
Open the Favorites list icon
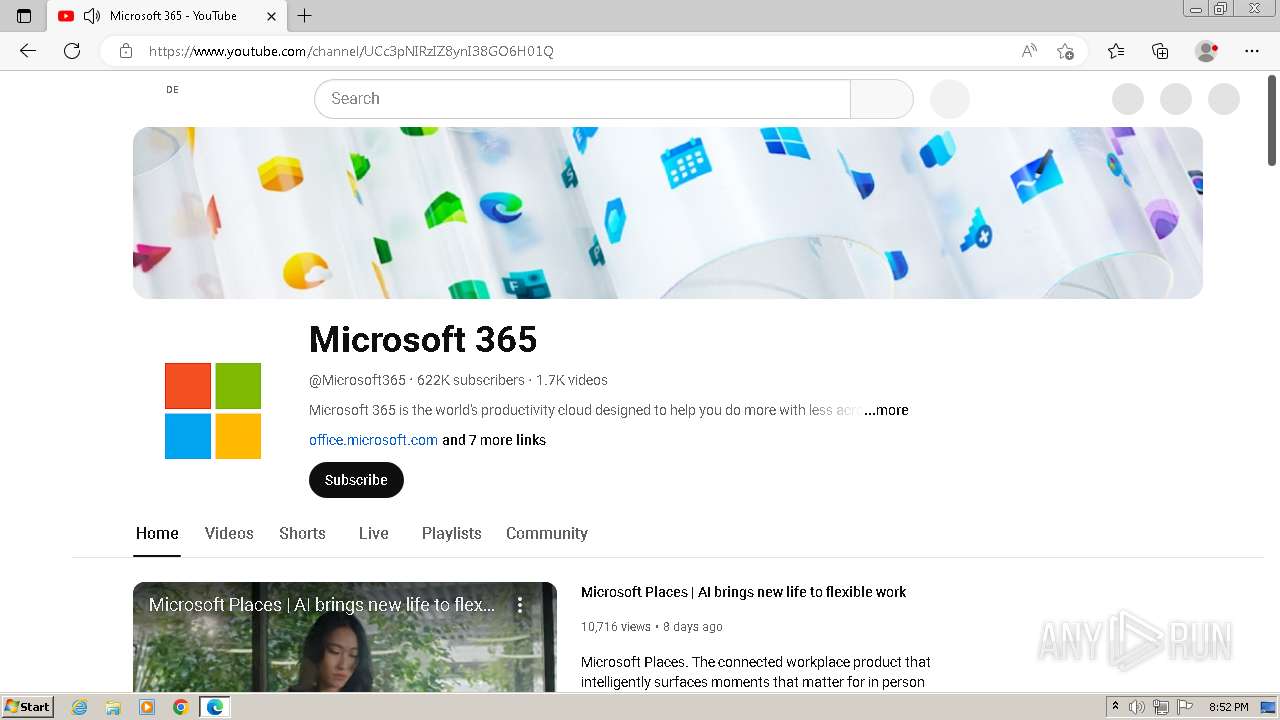[x=1116, y=51]
